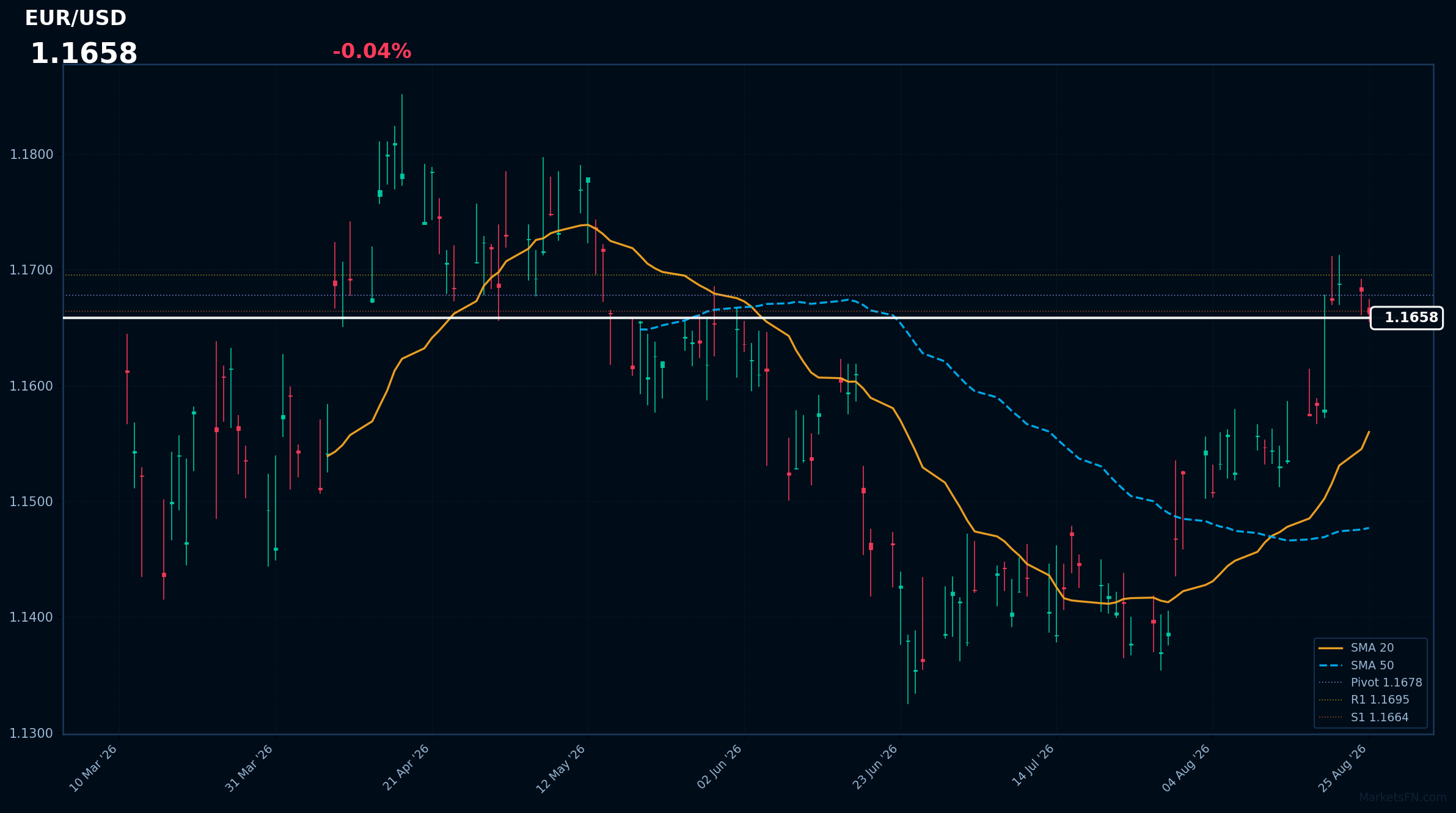This screenshot has width=1456, height=813.
Task: Click the Pivot 1.1678 legend entry
Action: [1370, 682]
